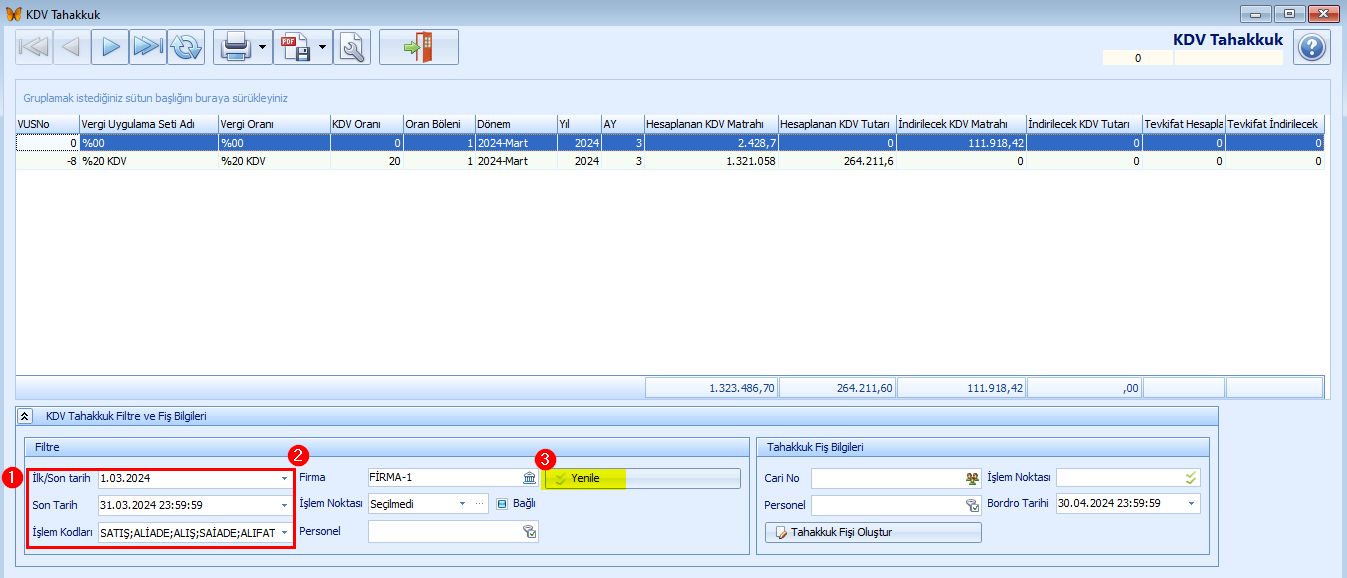Open the printer options dropdown arrow

(x=262, y=47)
